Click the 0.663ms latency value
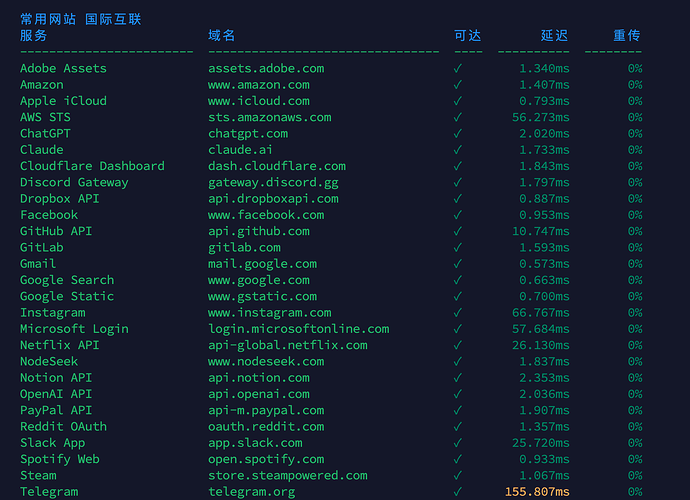Screen dimensions: 690x500 point(544,280)
